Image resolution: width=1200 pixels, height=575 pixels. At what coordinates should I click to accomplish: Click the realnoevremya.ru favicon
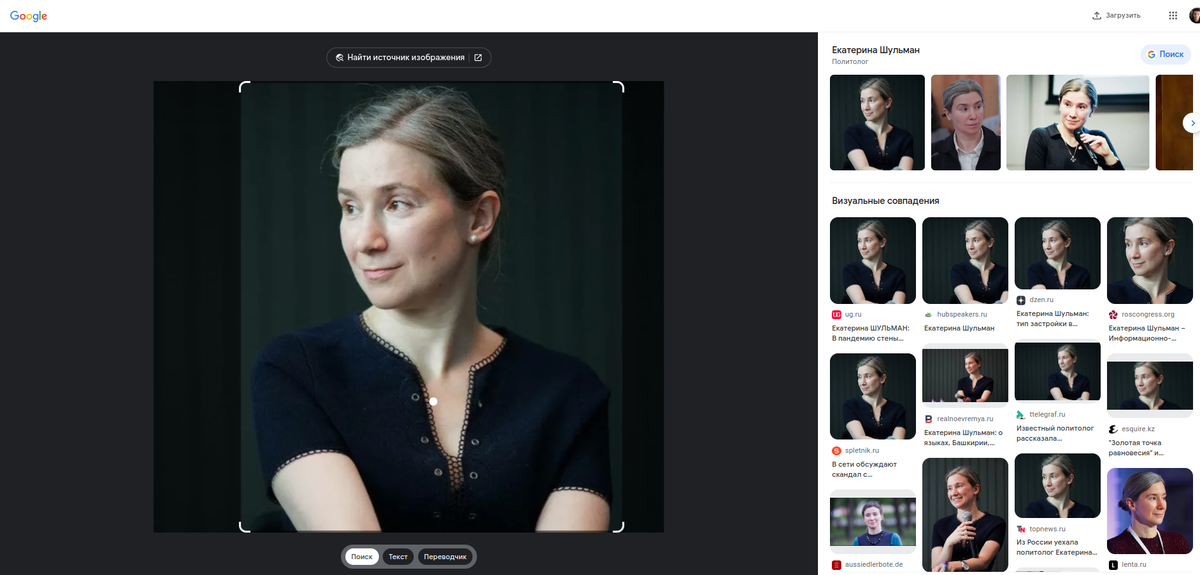point(928,419)
